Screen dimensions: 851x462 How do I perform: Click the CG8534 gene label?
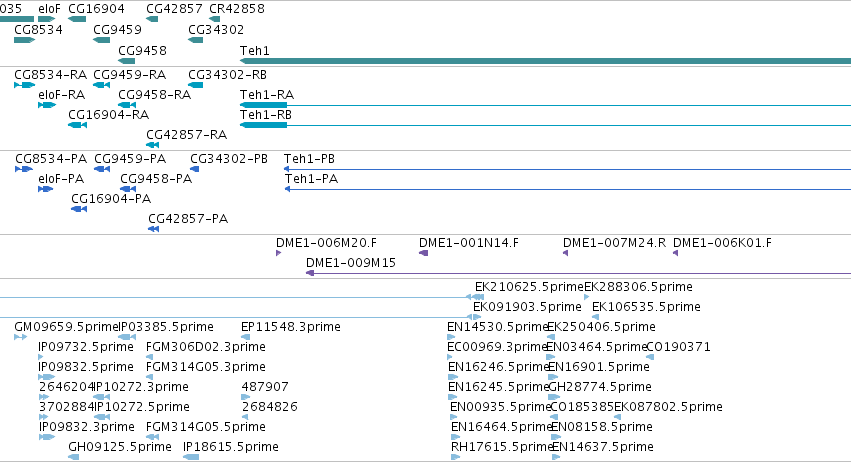tap(38, 30)
